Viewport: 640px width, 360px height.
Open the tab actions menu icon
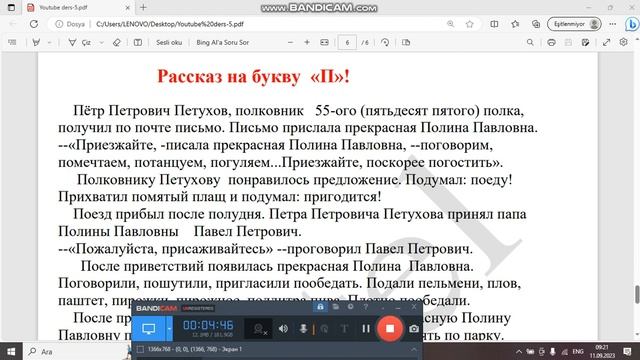[11, 7]
